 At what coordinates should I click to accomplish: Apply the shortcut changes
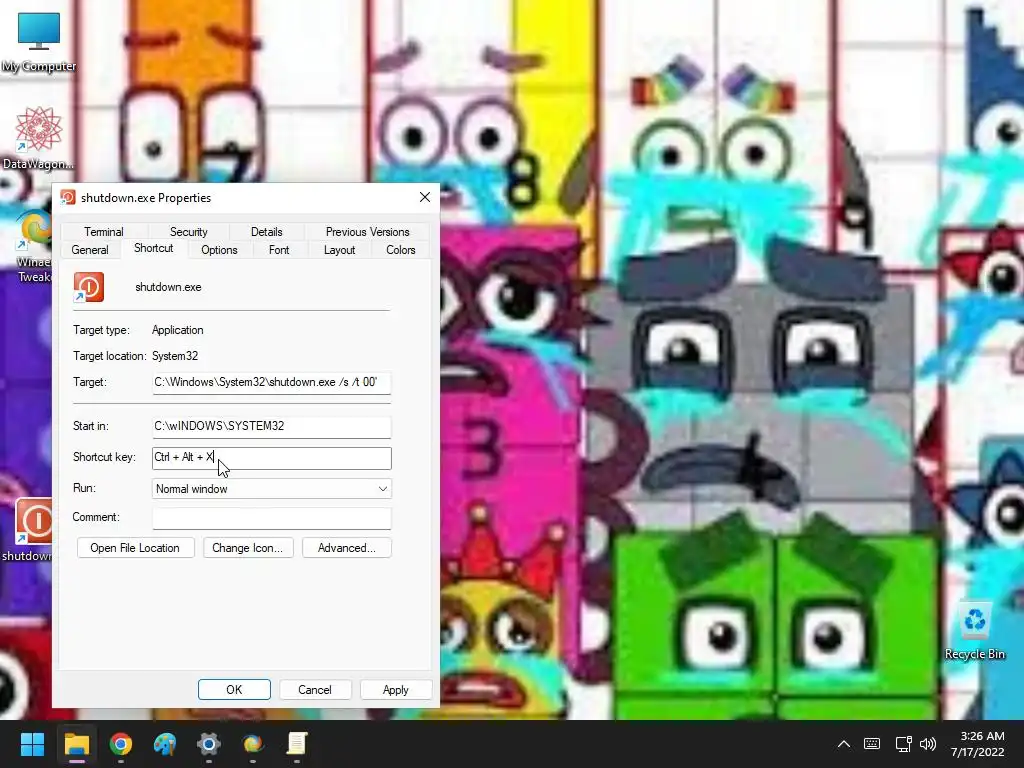[x=395, y=690]
